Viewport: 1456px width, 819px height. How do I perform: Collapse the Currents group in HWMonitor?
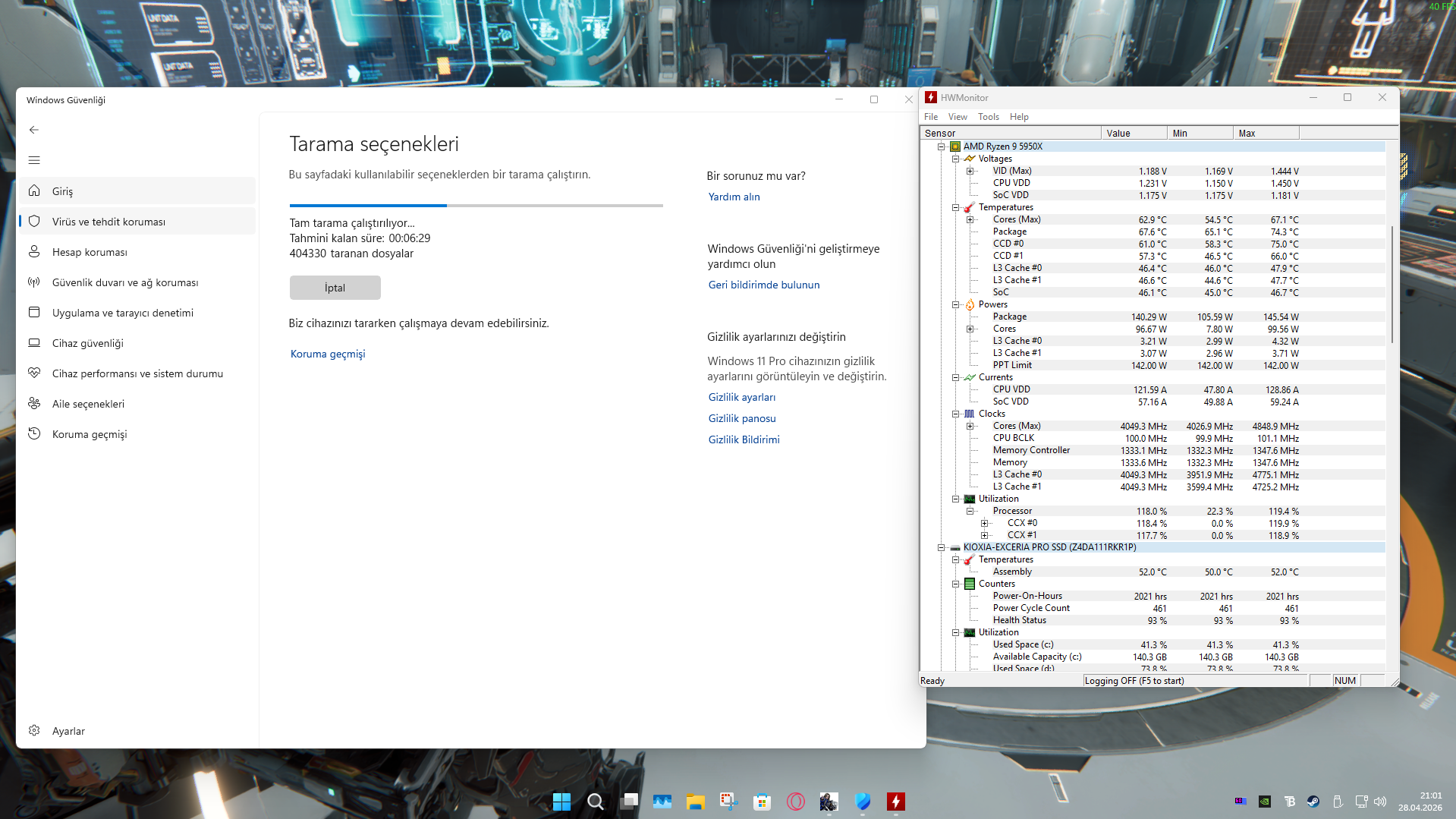tap(956, 377)
